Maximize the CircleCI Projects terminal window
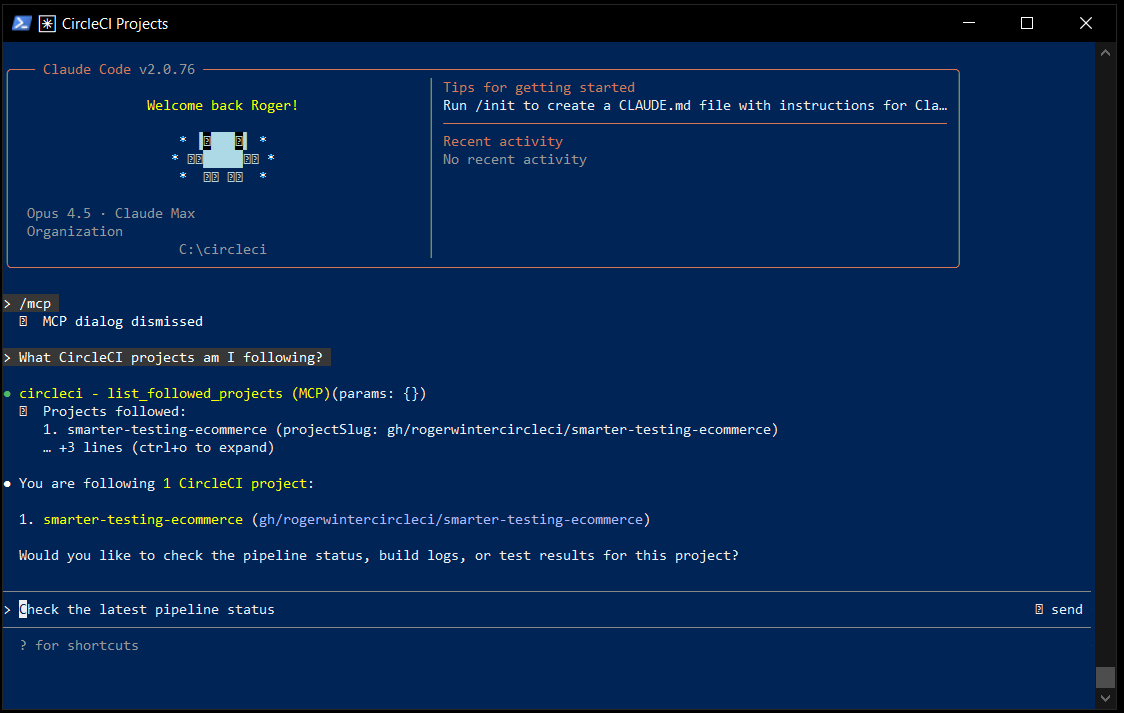The width and height of the screenshot is (1124, 713). pos(1027,23)
